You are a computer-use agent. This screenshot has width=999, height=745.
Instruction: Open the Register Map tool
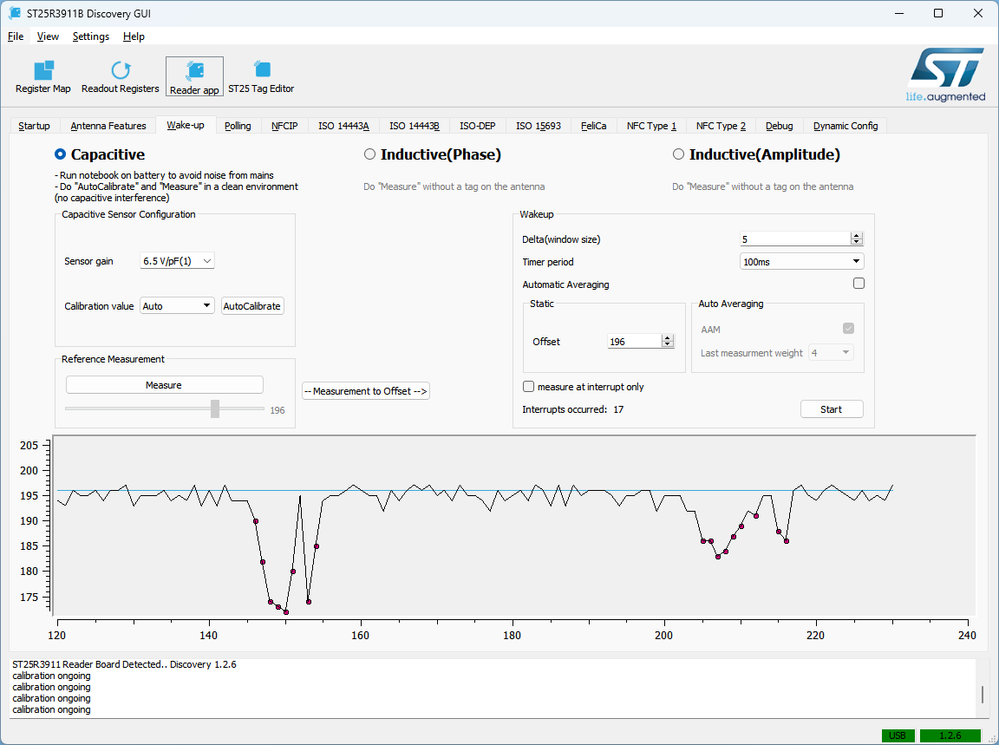pyautogui.click(x=43, y=76)
